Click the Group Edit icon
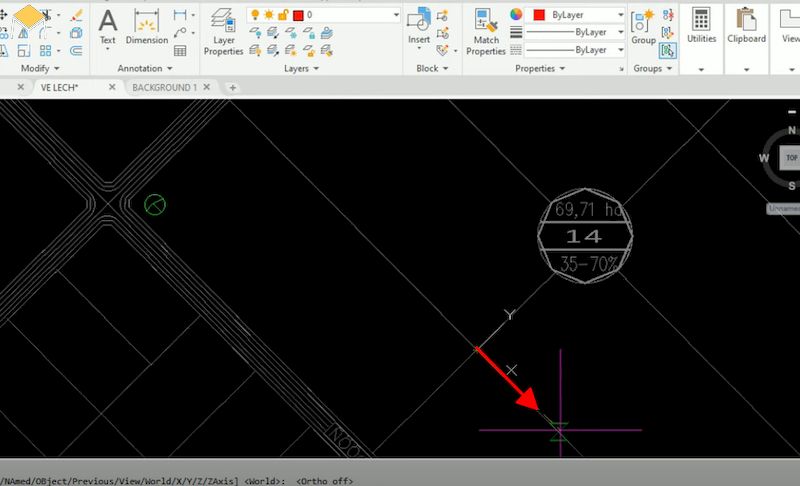The height and width of the screenshot is (486, 800). (x=668, y=33)
